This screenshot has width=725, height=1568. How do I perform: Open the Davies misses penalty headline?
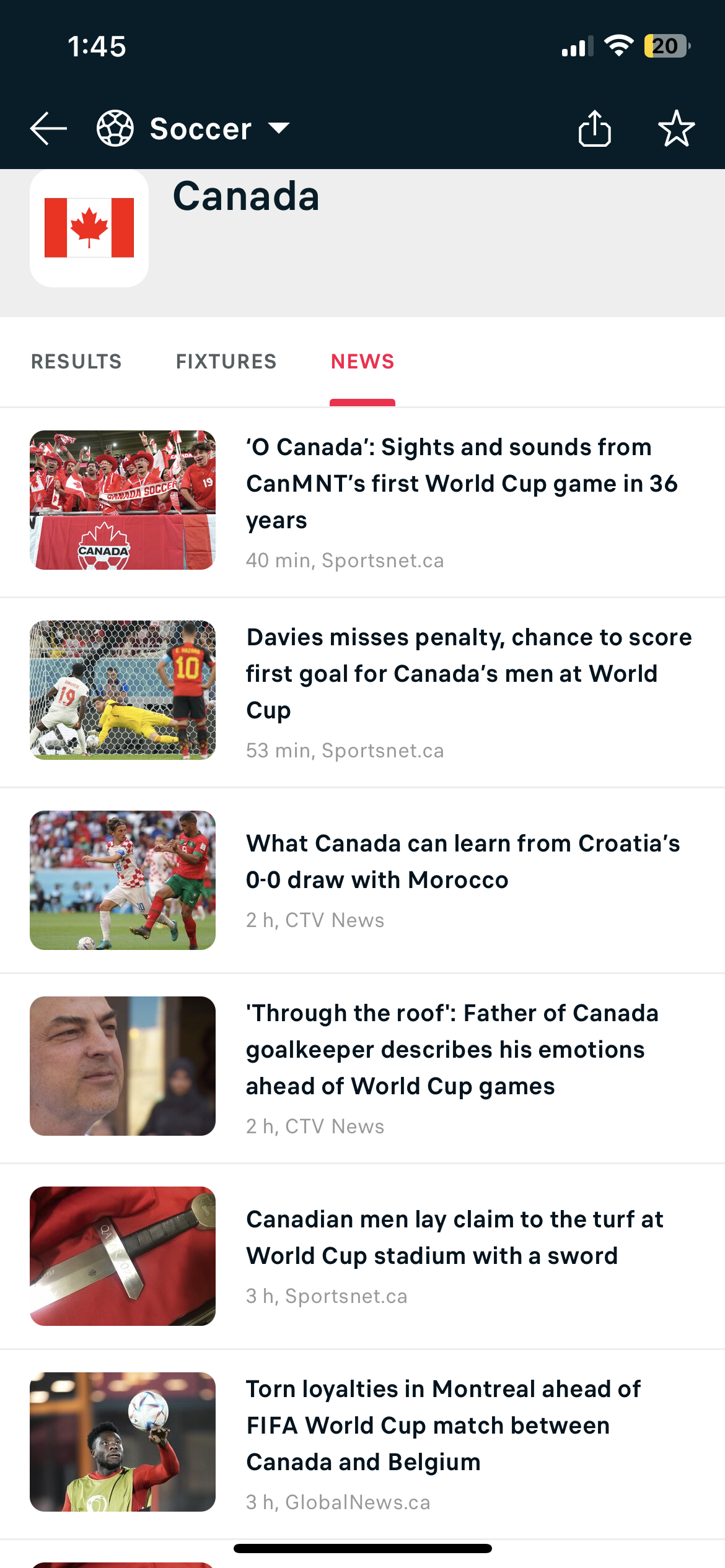tap(468, 673)
